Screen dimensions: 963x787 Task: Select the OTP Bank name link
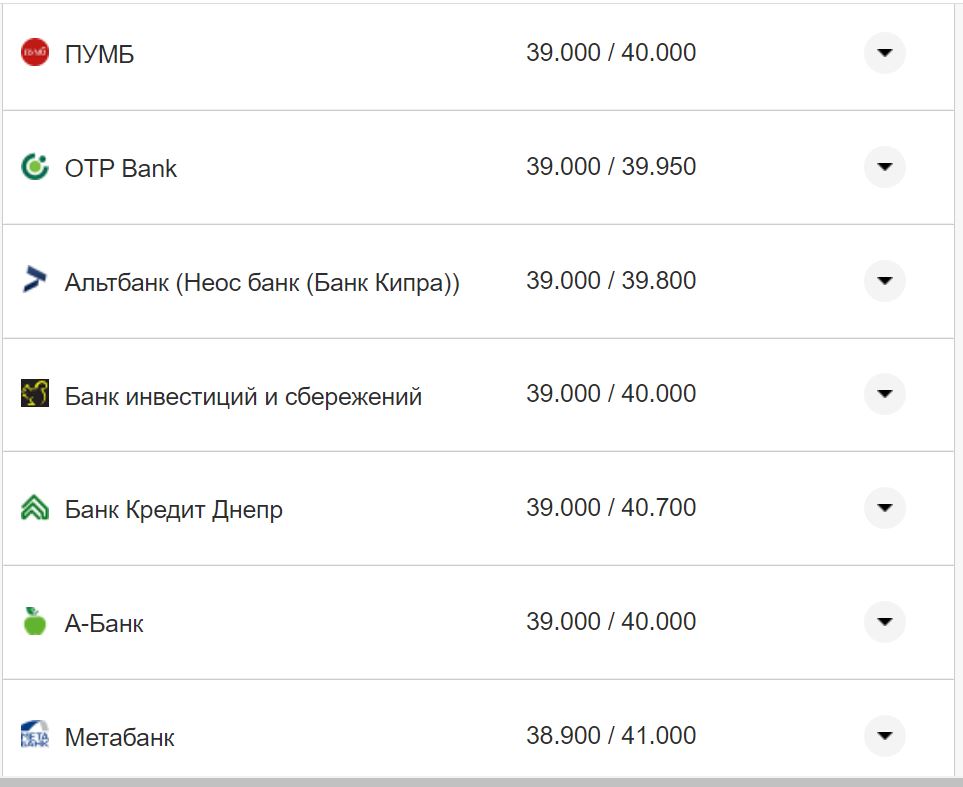point(120,167)
